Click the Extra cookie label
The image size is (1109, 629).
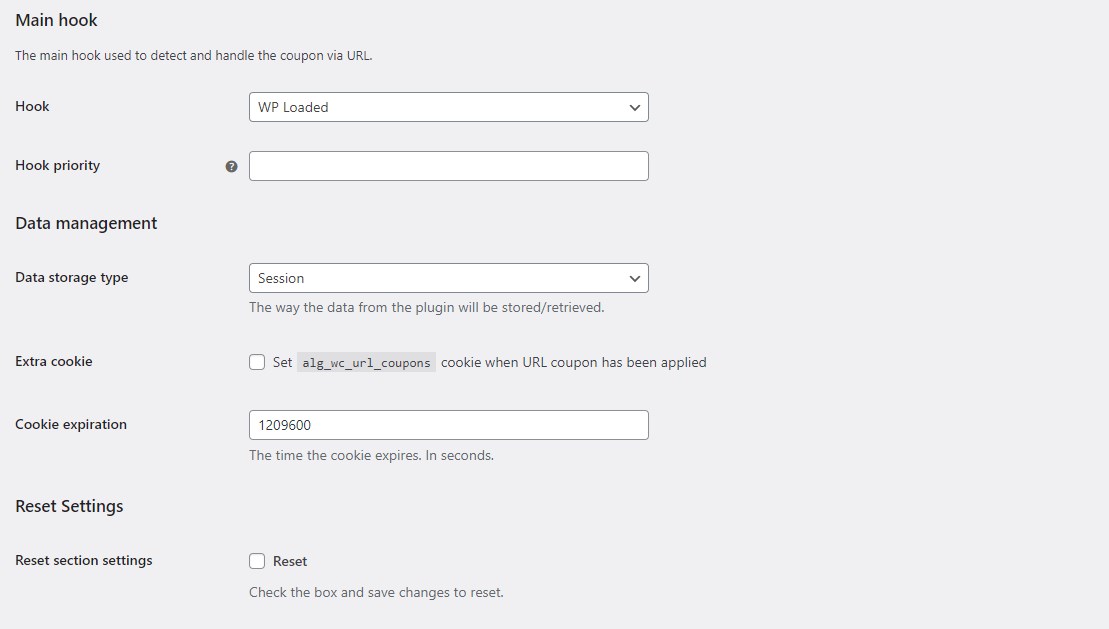pyautogui.click(x=53, y=361)
